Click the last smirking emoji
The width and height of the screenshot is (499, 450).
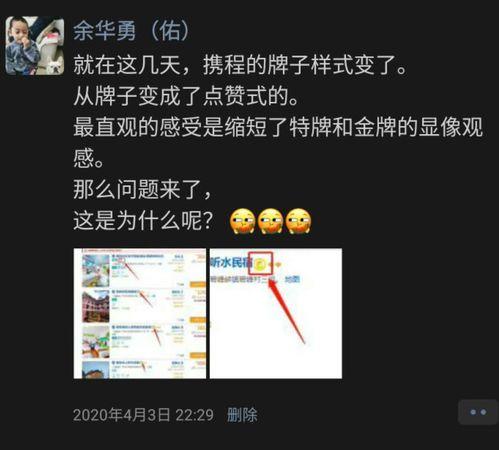coord(299,221)
